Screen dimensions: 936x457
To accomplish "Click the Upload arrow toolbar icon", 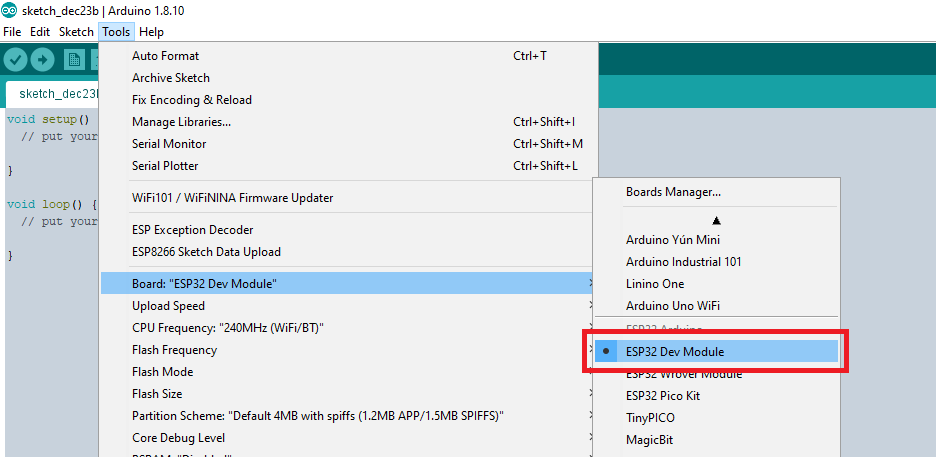I will pos(42,59).
